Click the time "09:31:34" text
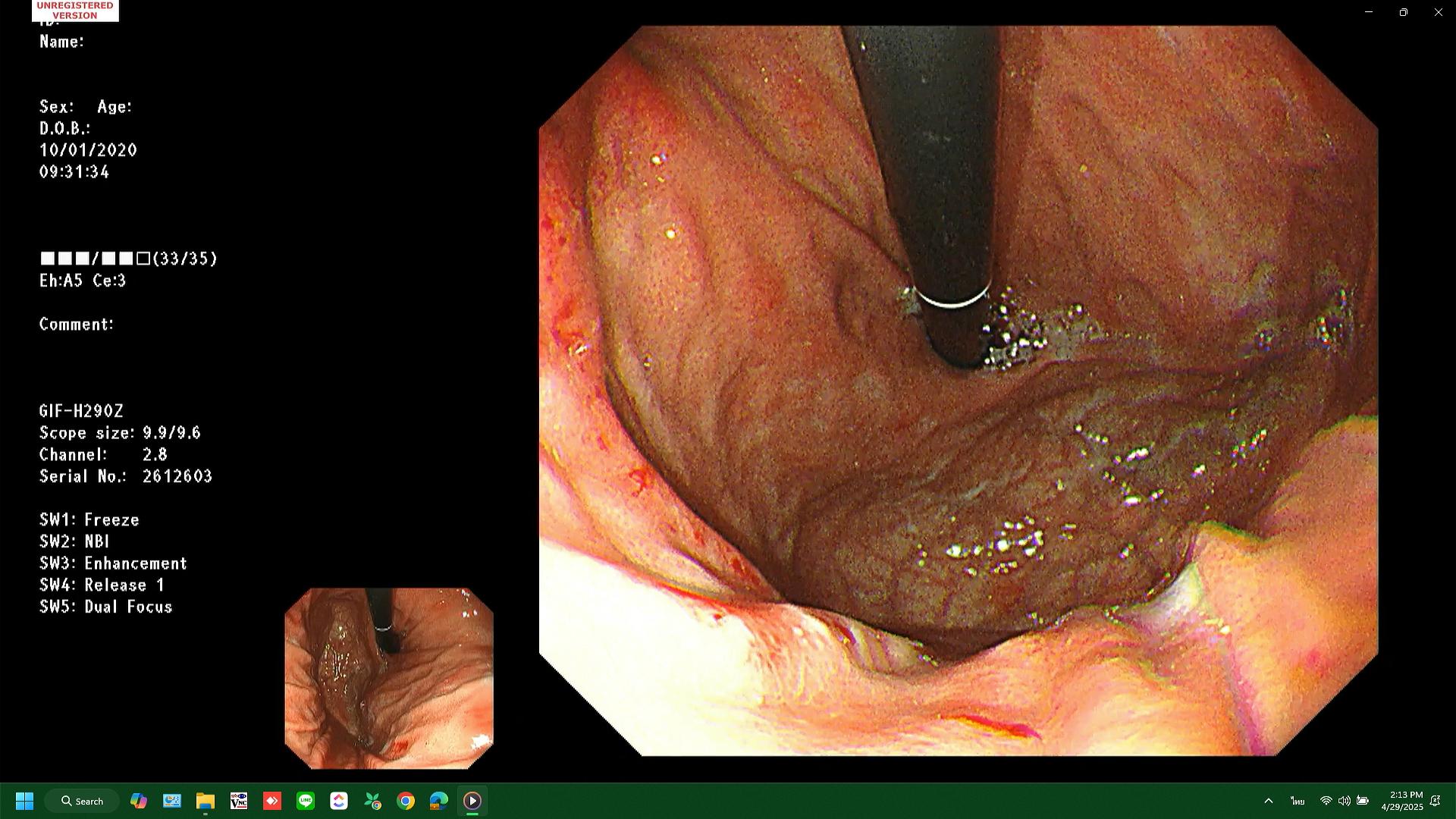The width and height of the screenshot is (1456, 819). click(74, 172)
